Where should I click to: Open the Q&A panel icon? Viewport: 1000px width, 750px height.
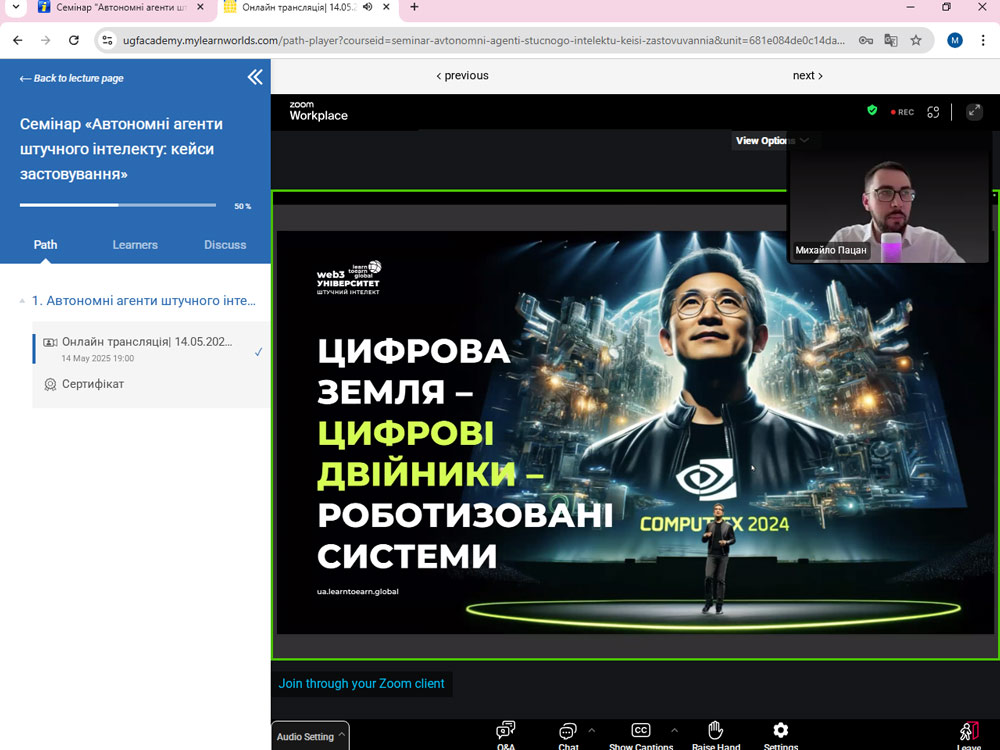506,731
